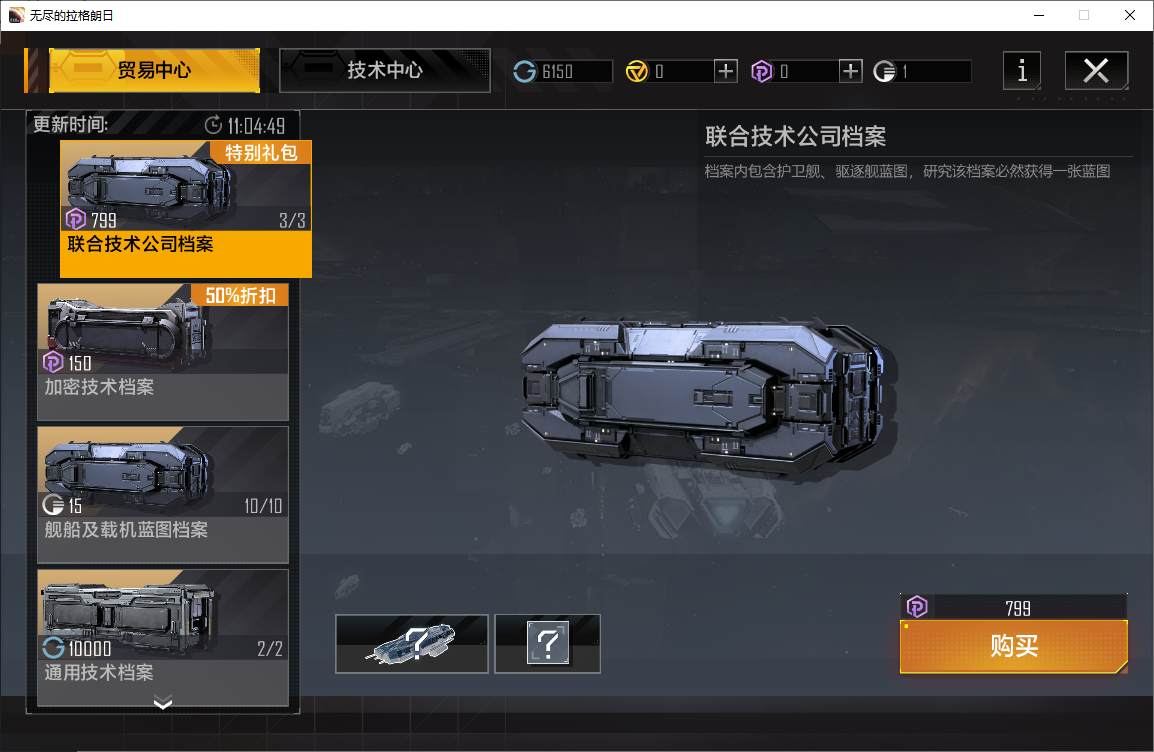This screenshot has width=1154, height=752.
Task: Switch to 技术中心 tab
Action: [385, 71]
